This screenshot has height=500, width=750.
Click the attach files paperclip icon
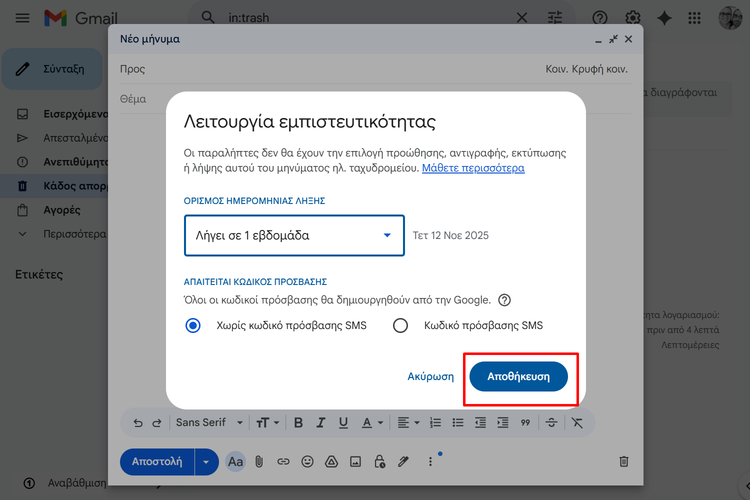click(259, 462)
